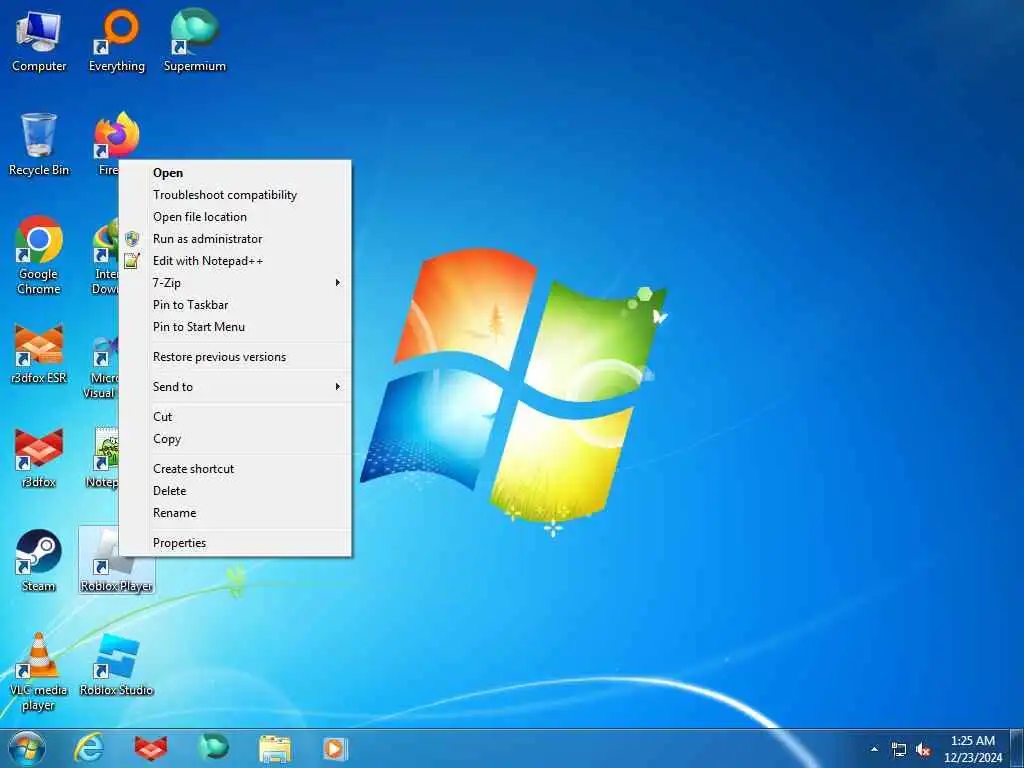The image size is (1024, 768).
Task: Select the Google Chrome shortcut
Action: point(39,256)
